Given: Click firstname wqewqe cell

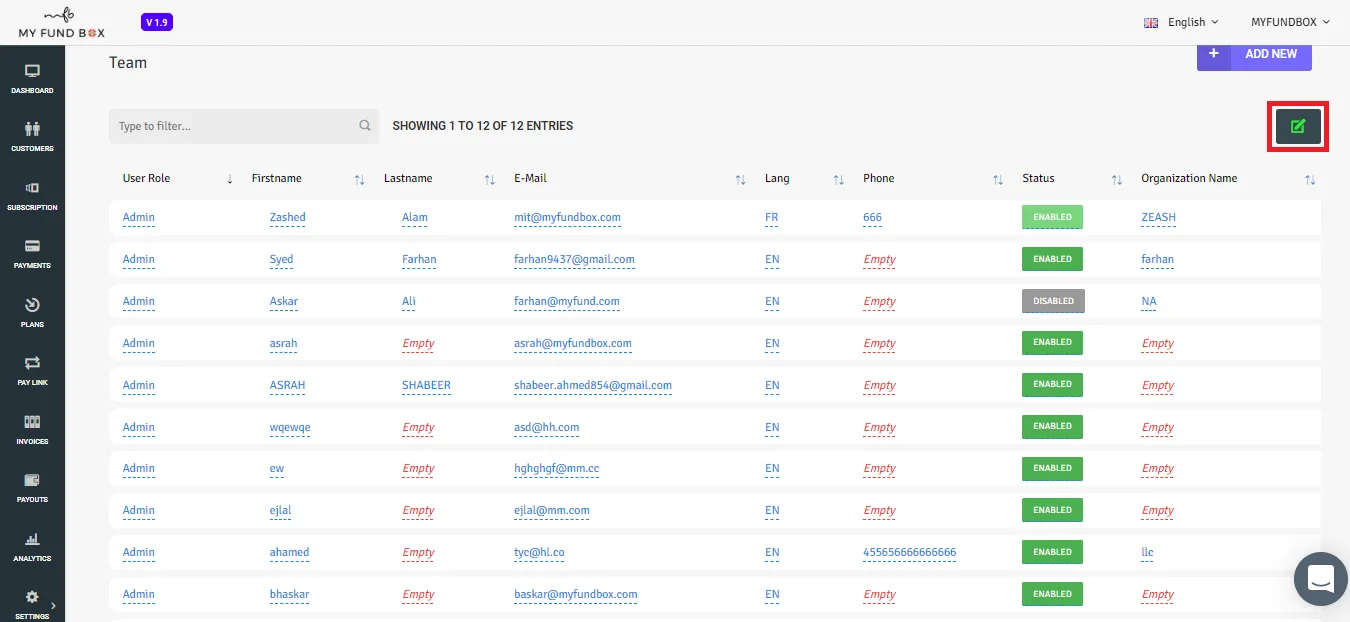Looking at the screenshot, I should 290,427.
